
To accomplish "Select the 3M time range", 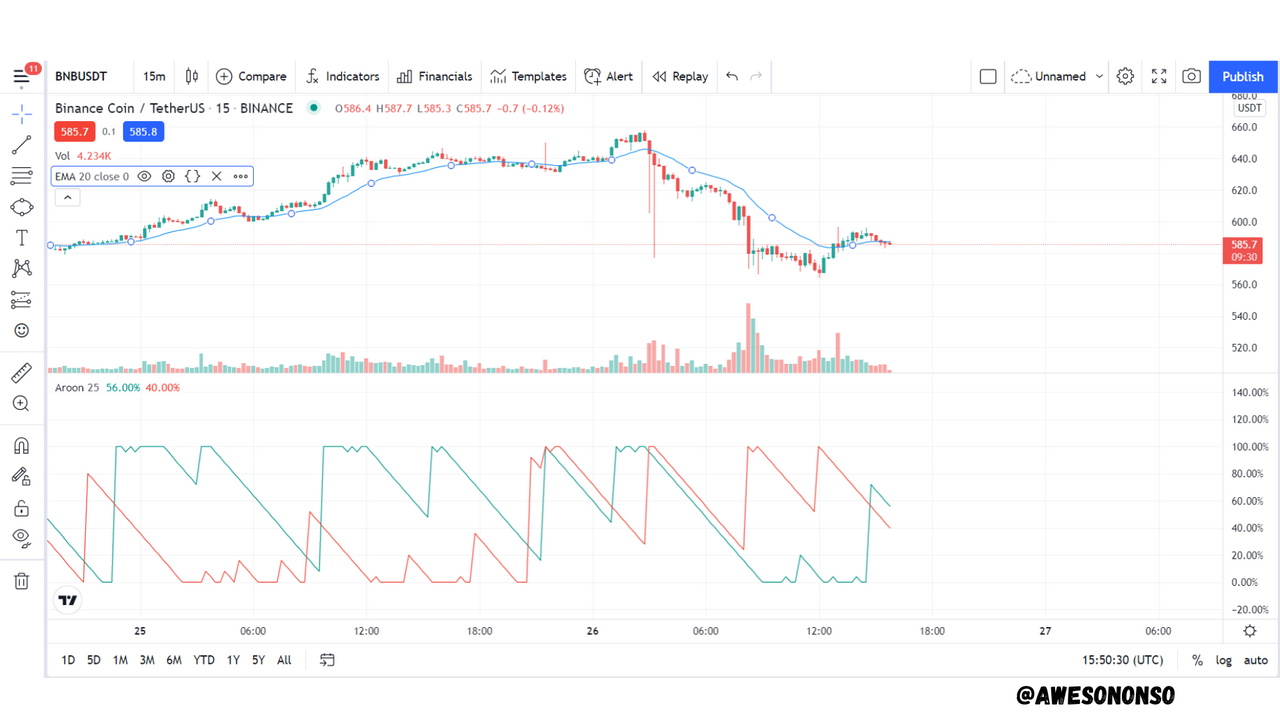I will pos(147,660).
